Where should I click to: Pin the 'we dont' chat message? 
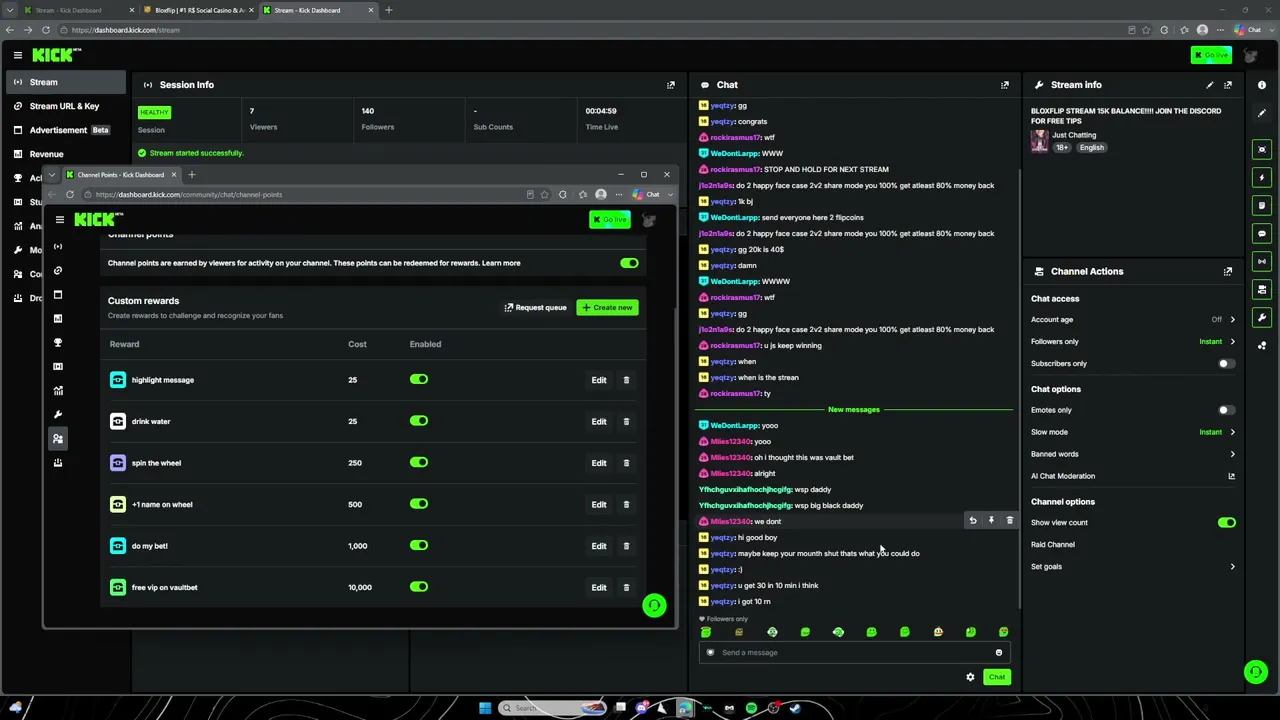click(991, 520)
